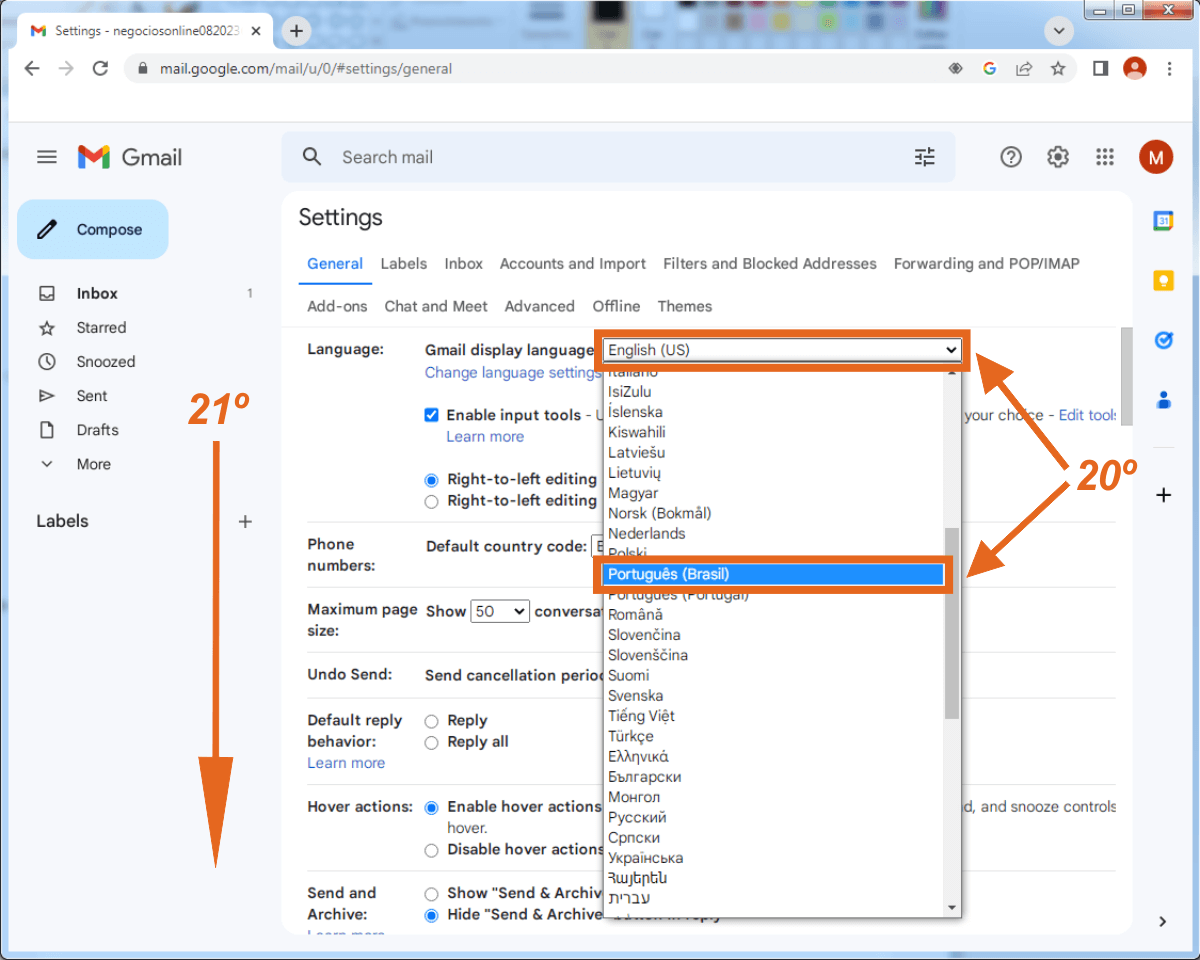Open Chrome profile avatar in toolbar
This screenshot has height=960, width=1200.
click(x=1135, y=68)
